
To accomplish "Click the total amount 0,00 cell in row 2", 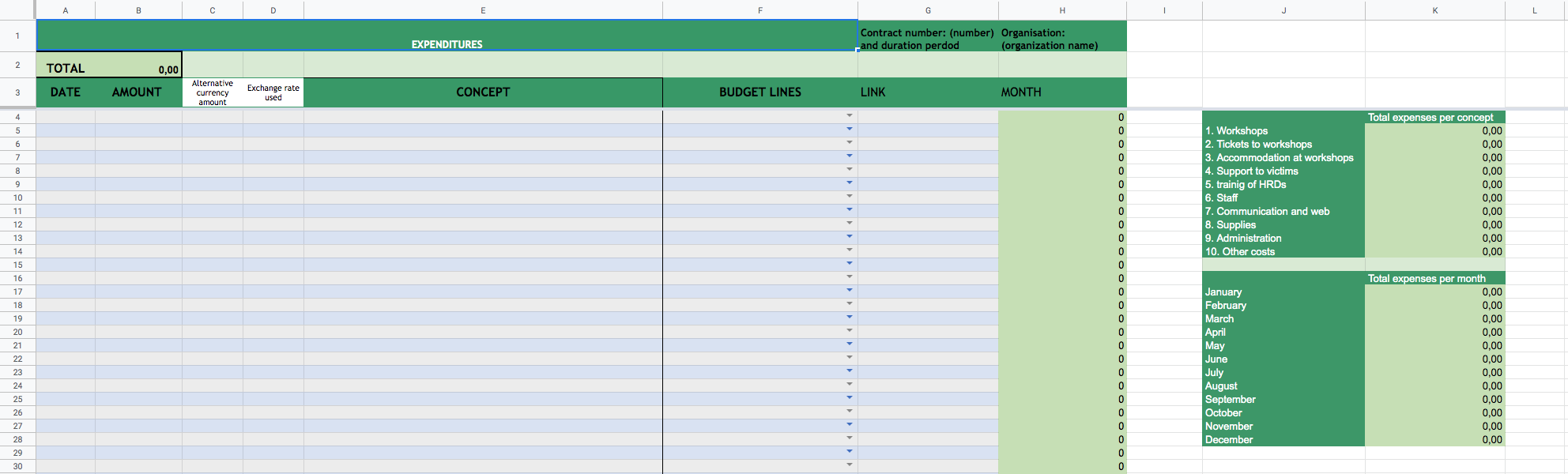I will point(139,65).
